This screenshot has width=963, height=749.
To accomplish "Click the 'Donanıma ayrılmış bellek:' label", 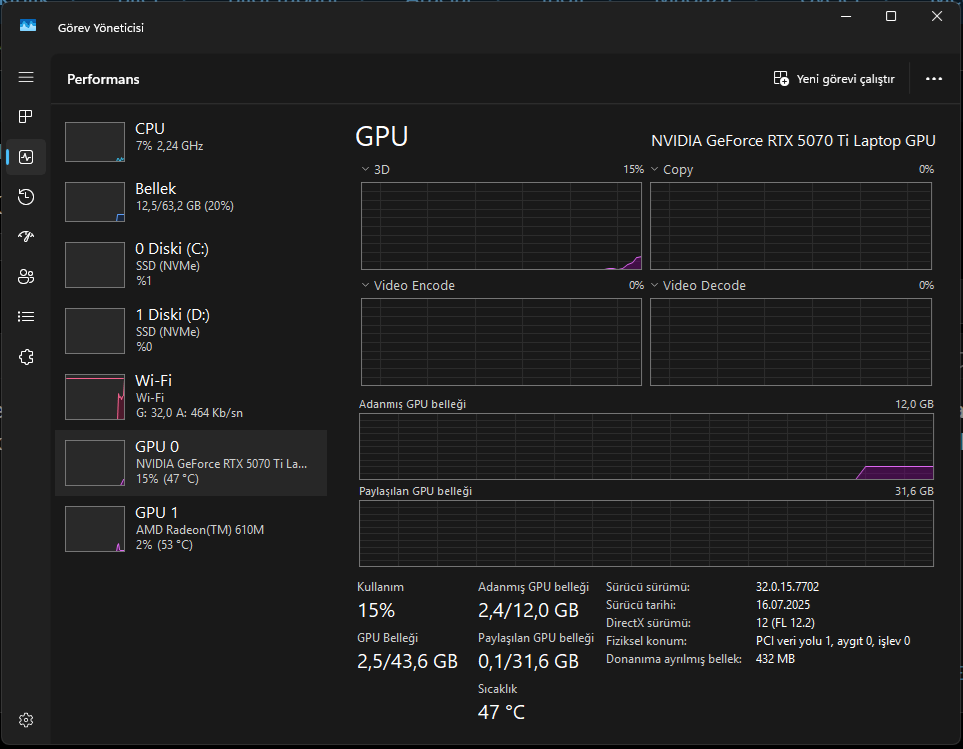I will 674,659.
